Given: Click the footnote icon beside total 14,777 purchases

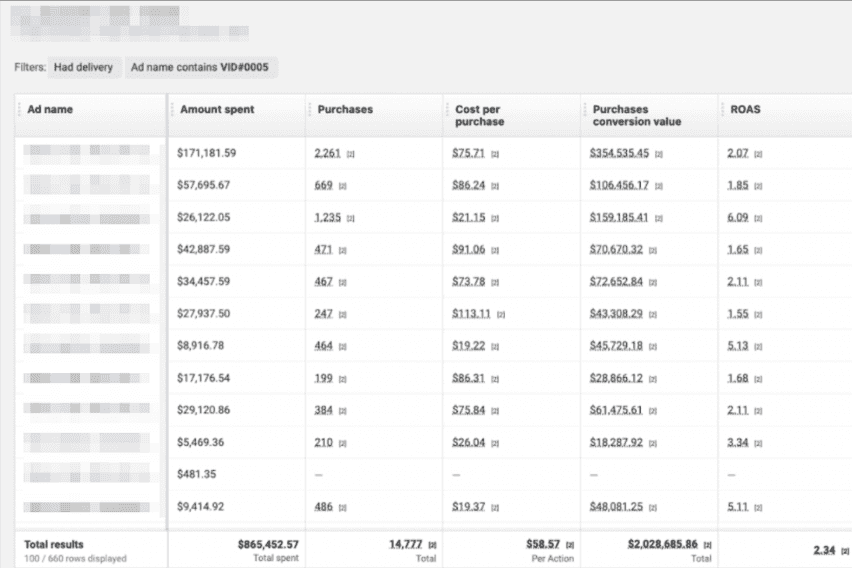Looking at the screenshot, I should pos(432,544).
